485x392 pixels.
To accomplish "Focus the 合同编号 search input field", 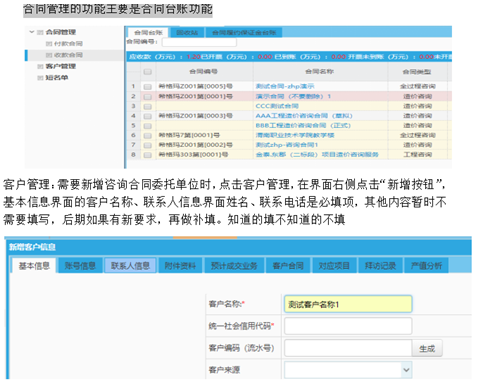I will point(199,42).
